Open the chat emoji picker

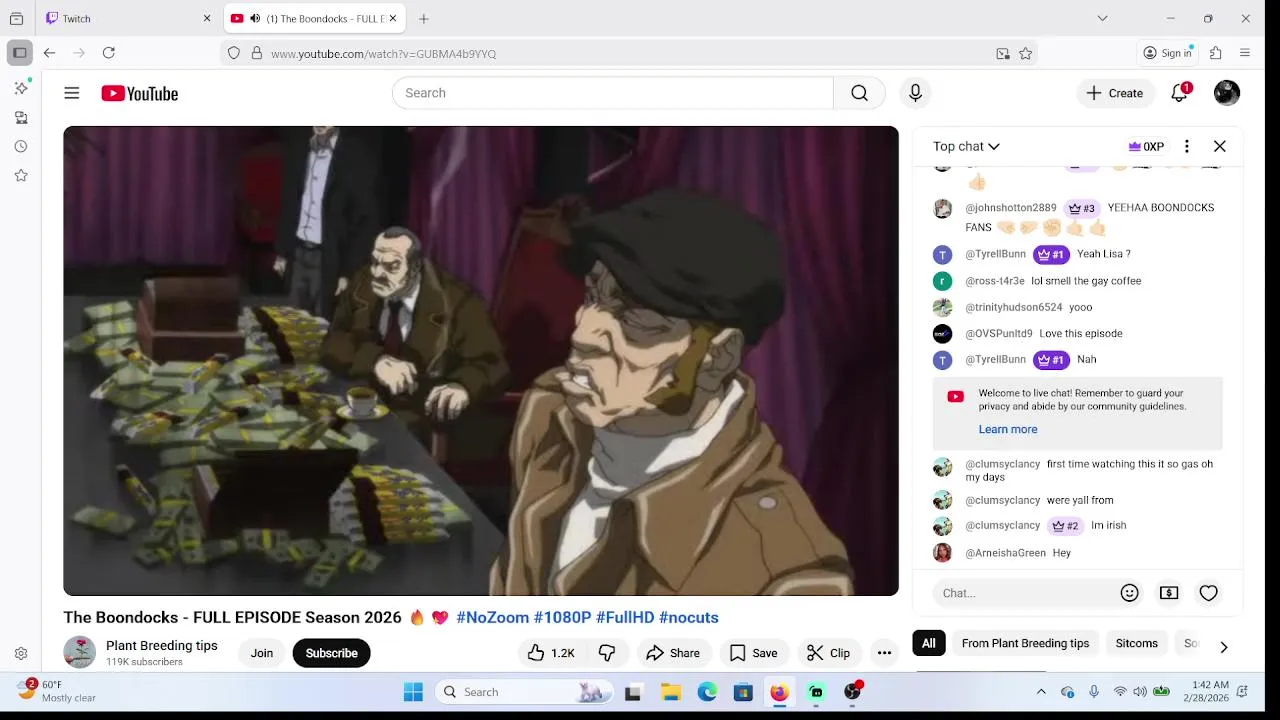1130,593
